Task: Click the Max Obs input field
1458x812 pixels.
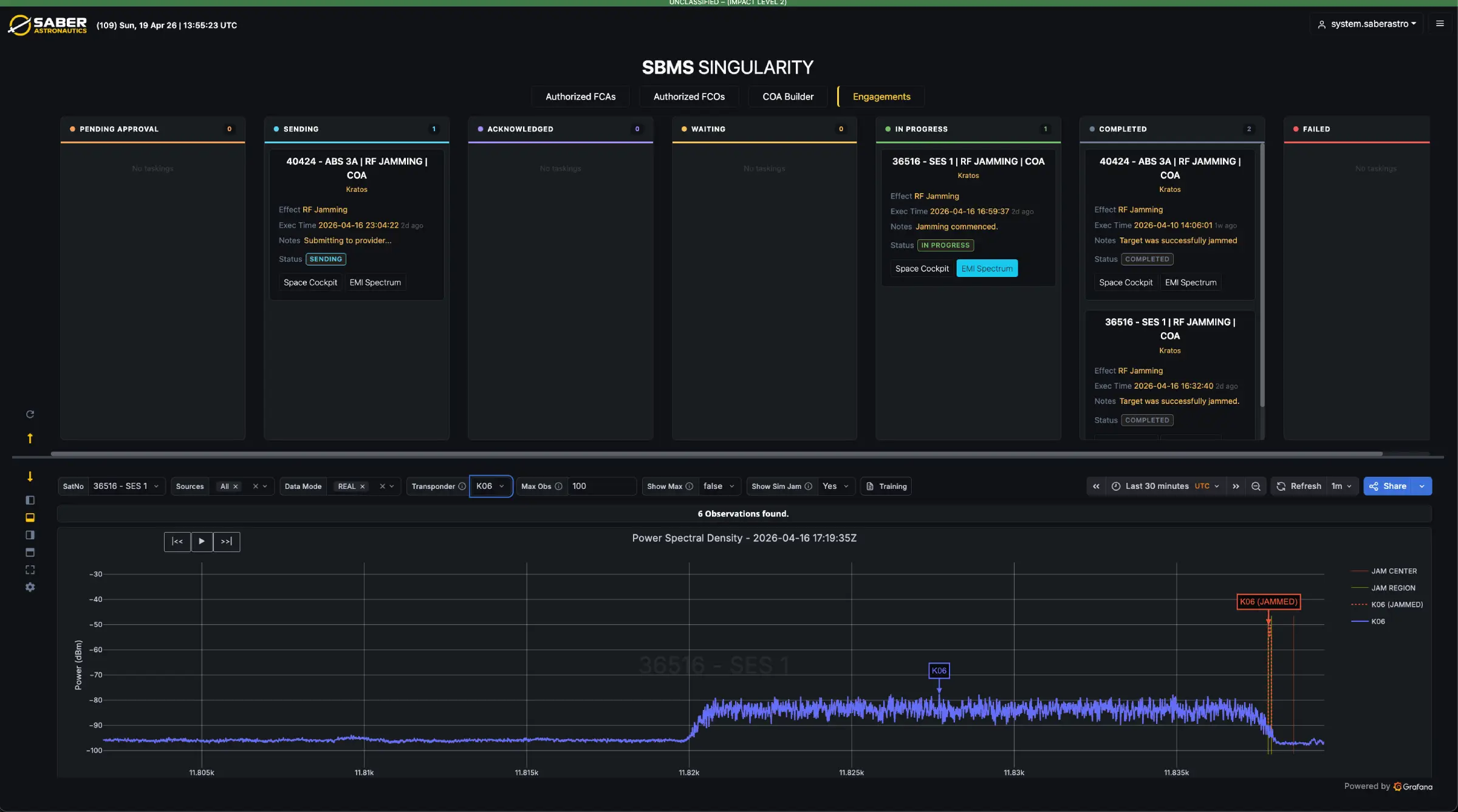Action: 601,486
